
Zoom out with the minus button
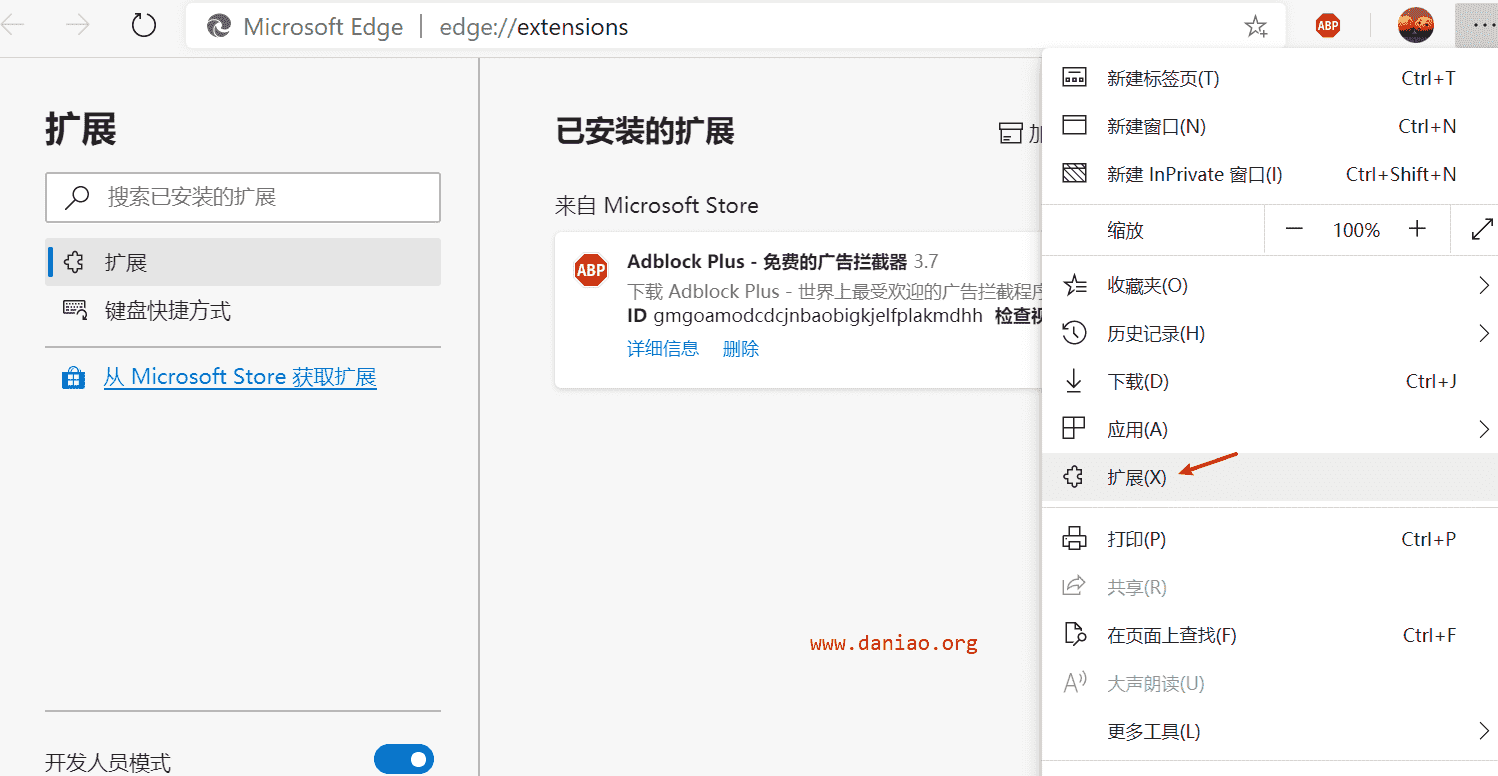[x=1294, y=230]
